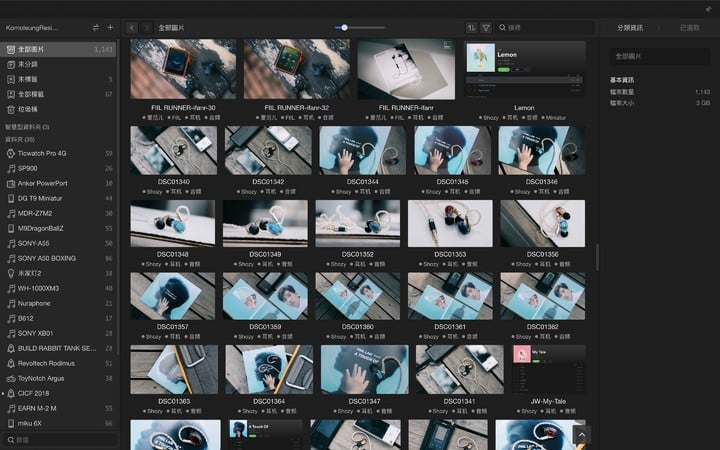The image size is (720, 450).
Task: Select the SONY A50 BOXING folder
Action: [58, 259]
